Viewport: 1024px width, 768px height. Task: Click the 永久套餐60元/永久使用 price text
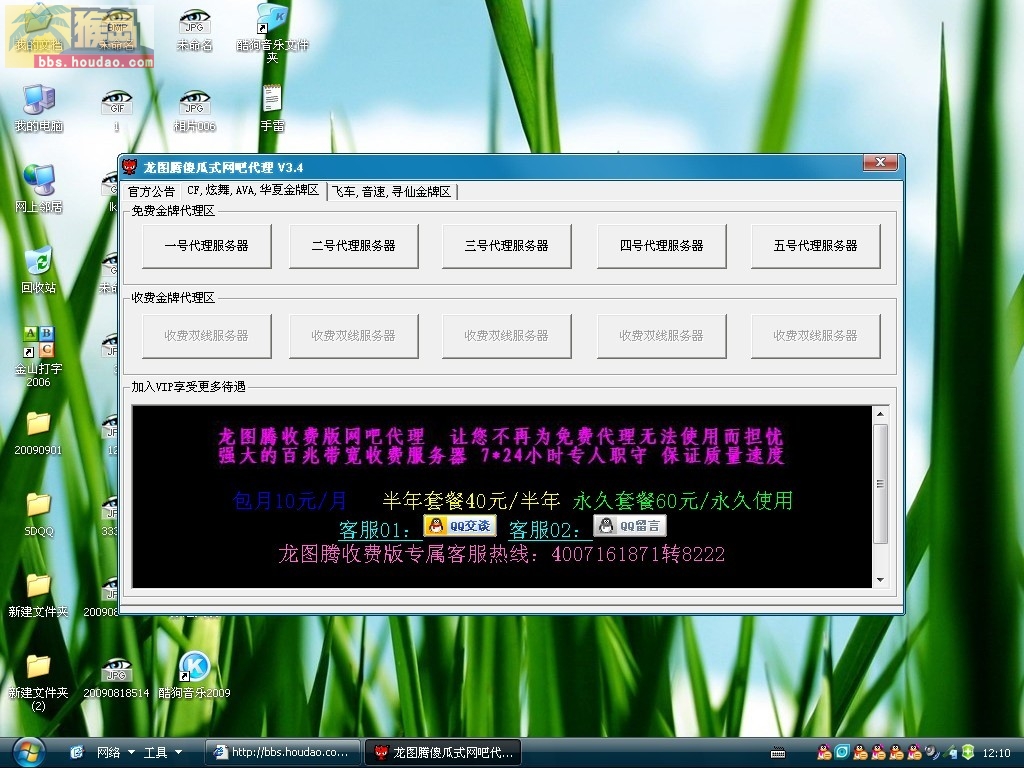point(682,501)
